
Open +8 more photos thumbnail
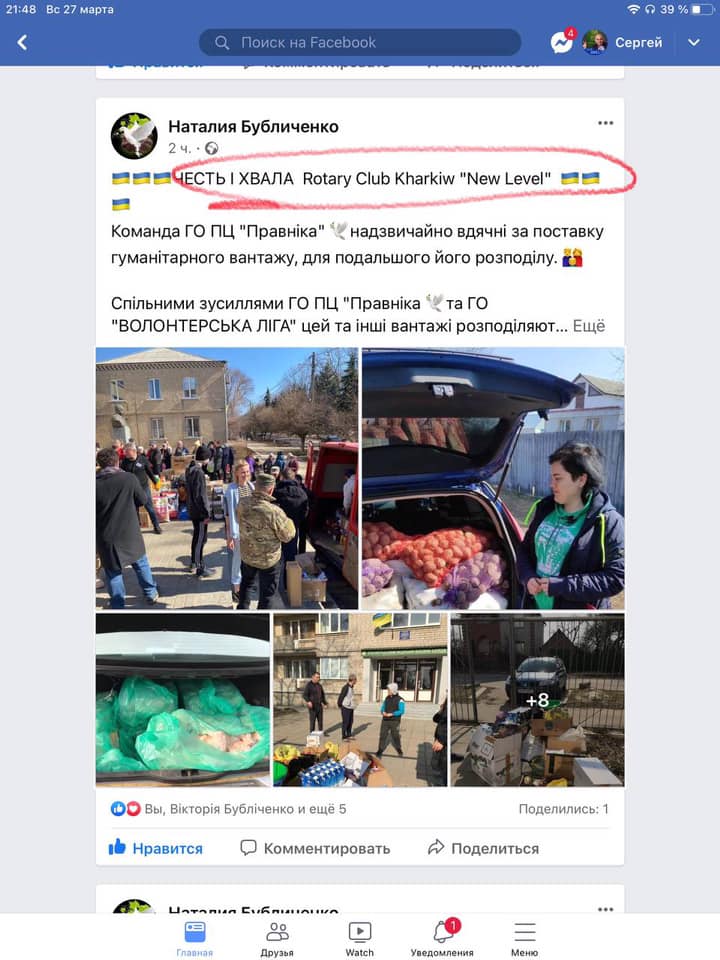538,700
